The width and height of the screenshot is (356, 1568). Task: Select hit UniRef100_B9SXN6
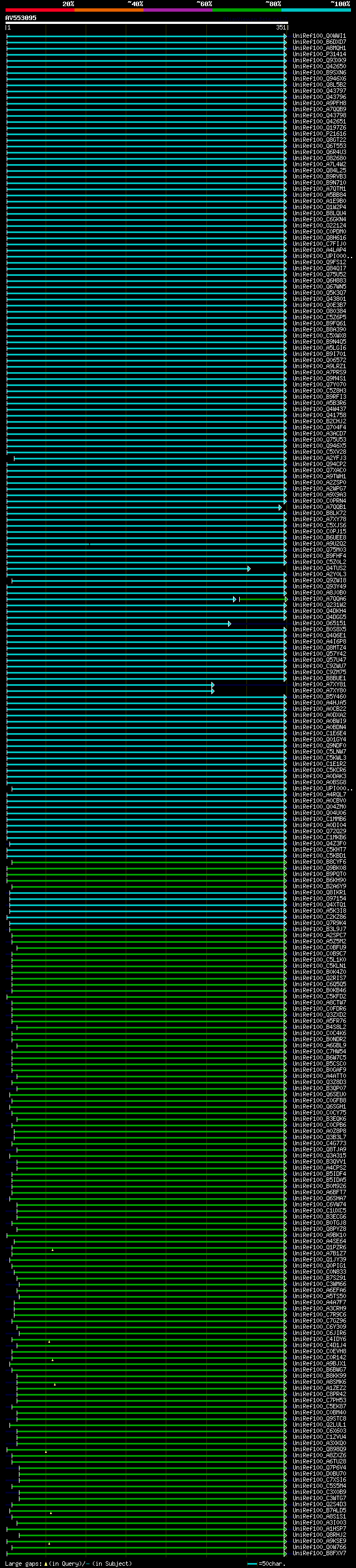click(x=319, y=72)
